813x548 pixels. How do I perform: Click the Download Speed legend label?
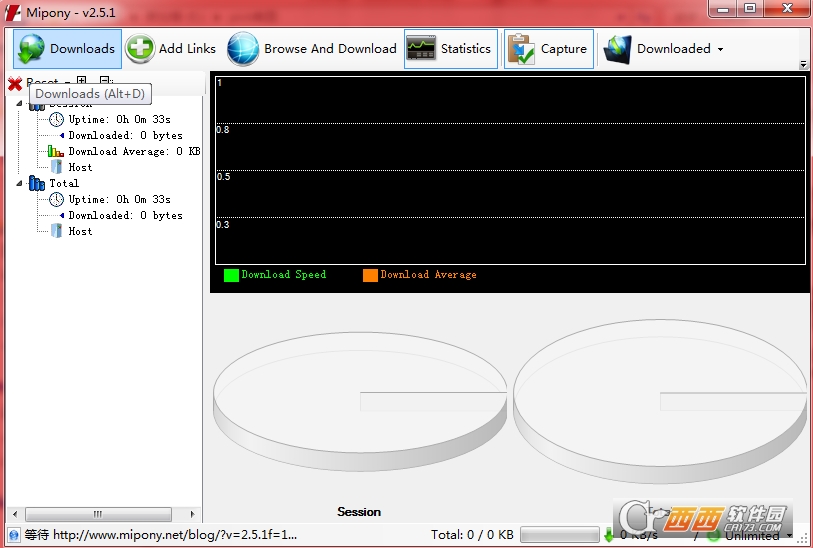pyautogui.click(x=284, y=275)
